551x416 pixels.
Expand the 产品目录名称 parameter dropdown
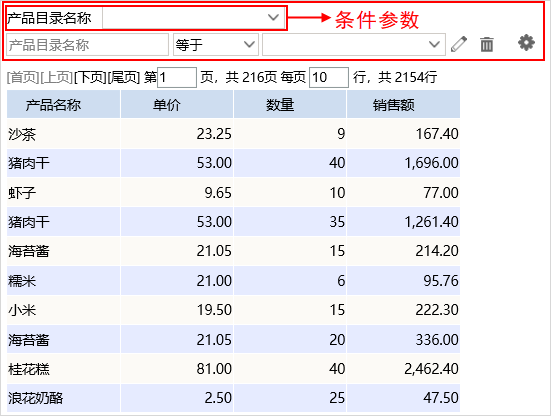click(193, 18)
